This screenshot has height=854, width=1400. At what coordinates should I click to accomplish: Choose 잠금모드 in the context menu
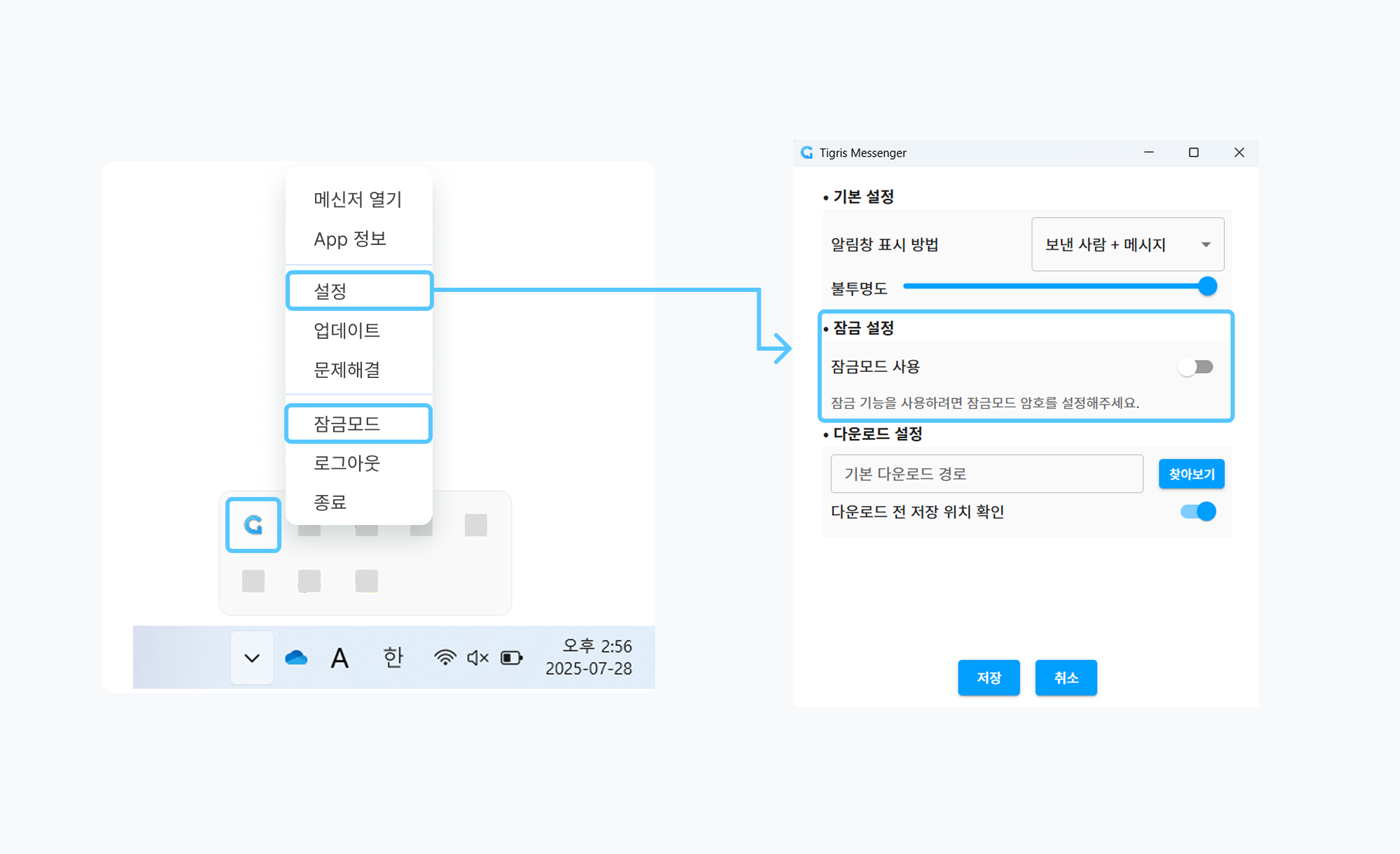358,423
